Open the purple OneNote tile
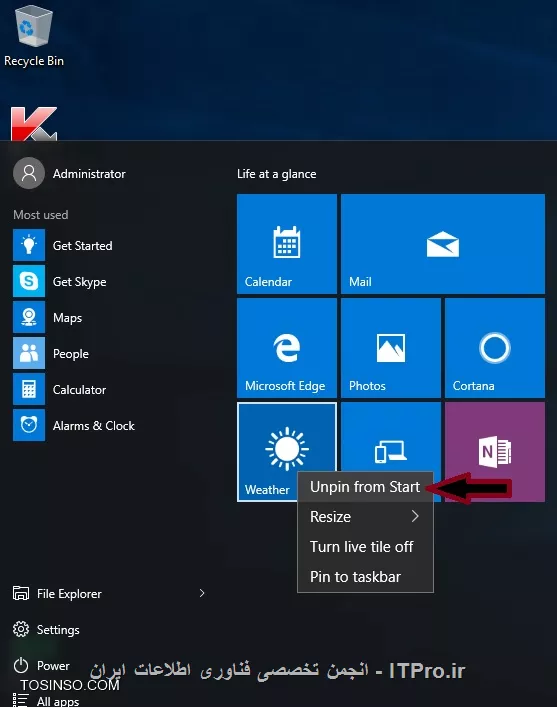 (495, 452)
